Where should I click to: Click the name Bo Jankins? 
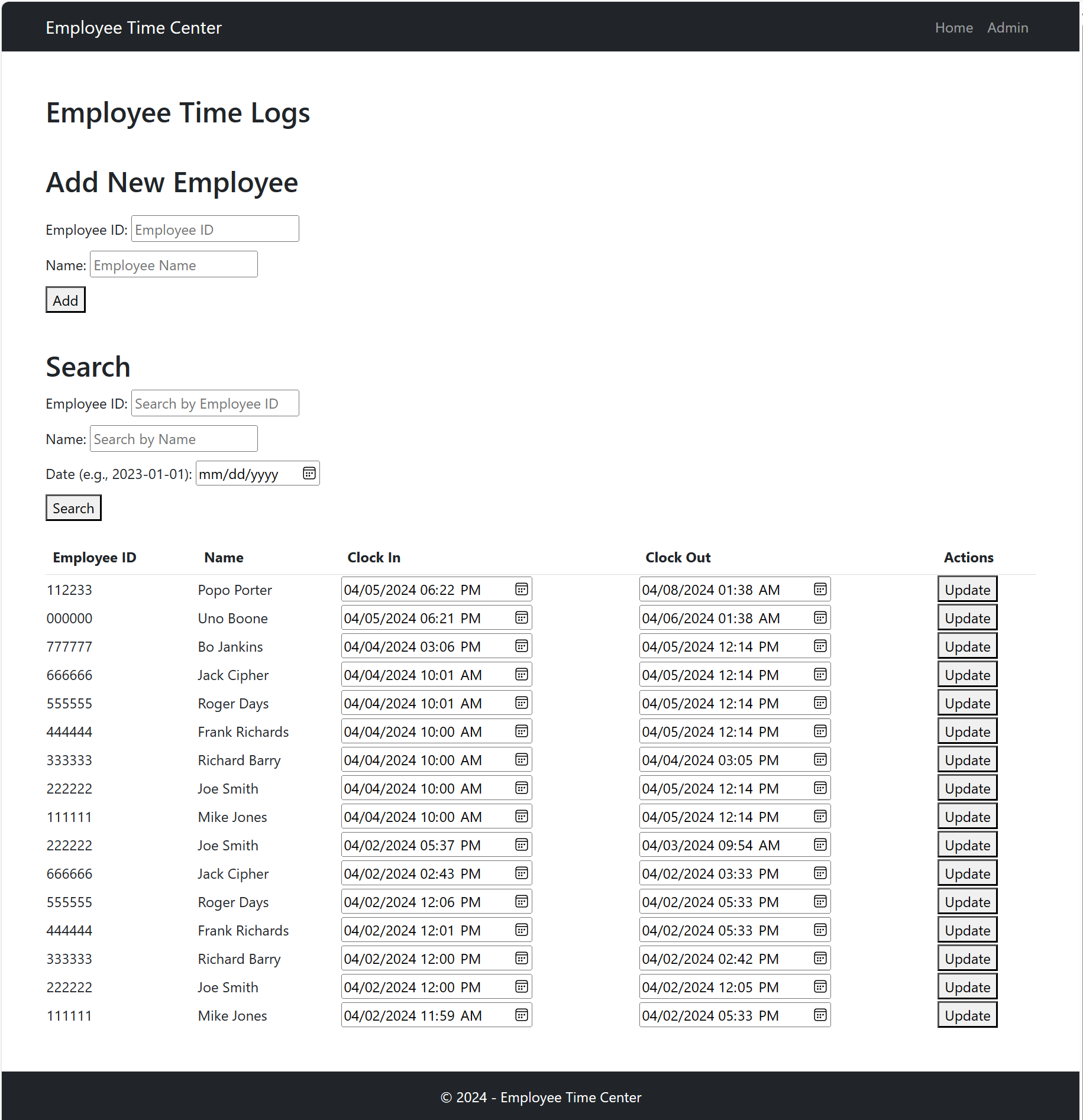click(x=230, y=647)
